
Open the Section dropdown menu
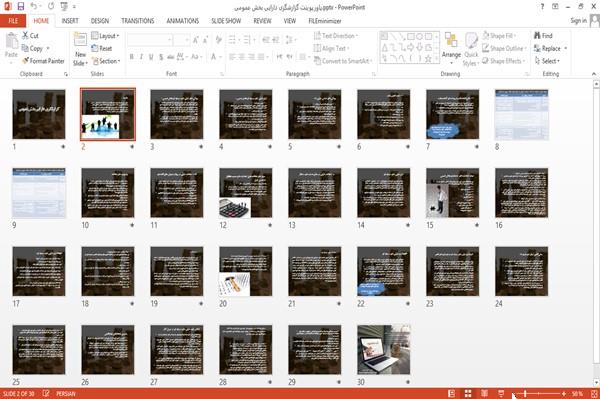(106, 61)
